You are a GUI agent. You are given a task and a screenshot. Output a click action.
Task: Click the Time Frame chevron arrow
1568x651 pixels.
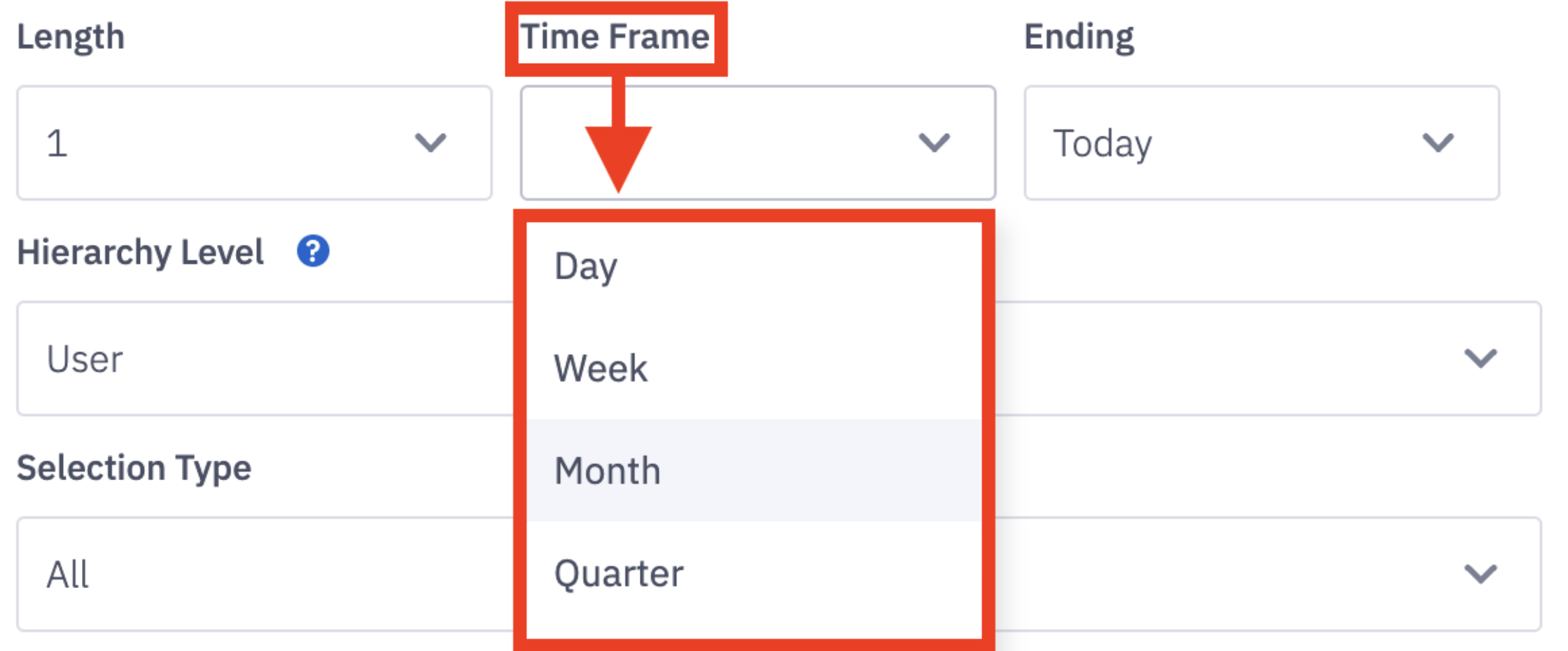(x=934, y=143)
